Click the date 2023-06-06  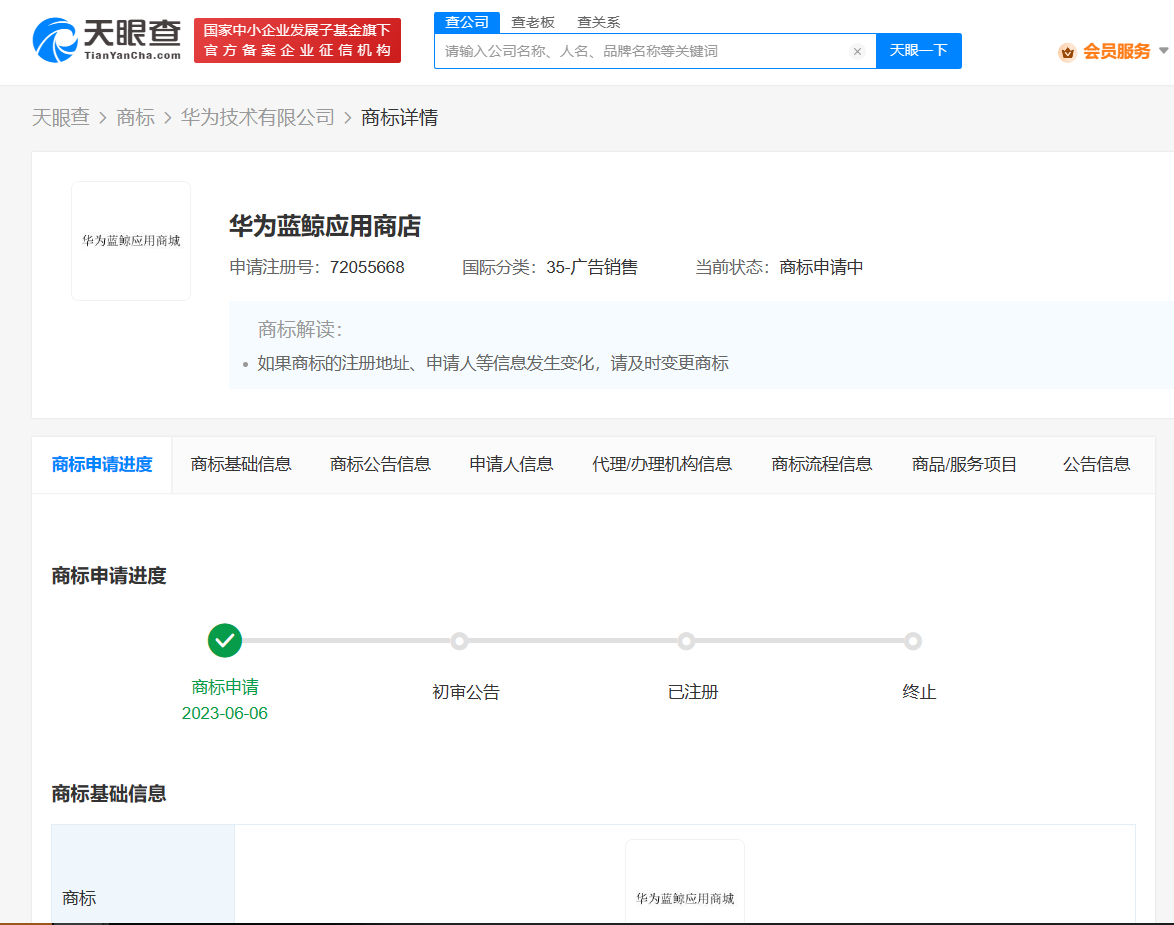coord(225,713)
